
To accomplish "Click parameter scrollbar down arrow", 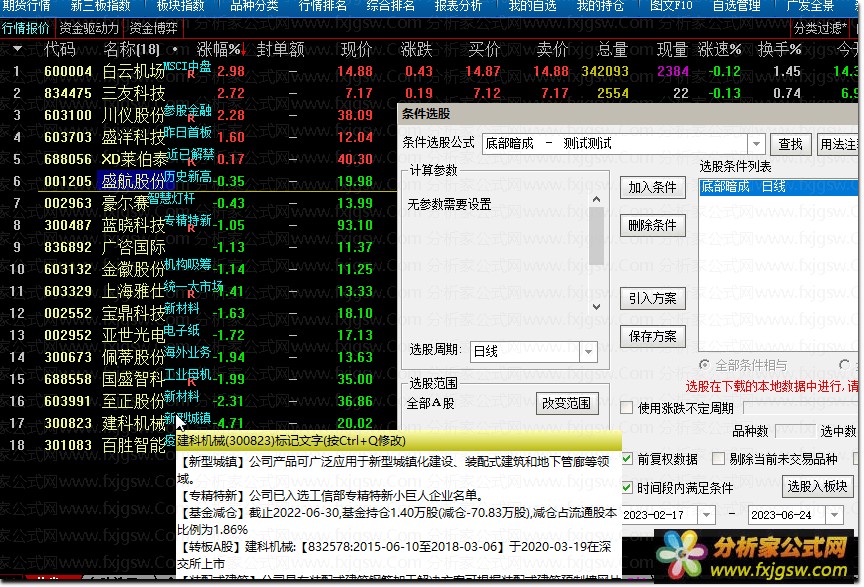I will point(596,306).
